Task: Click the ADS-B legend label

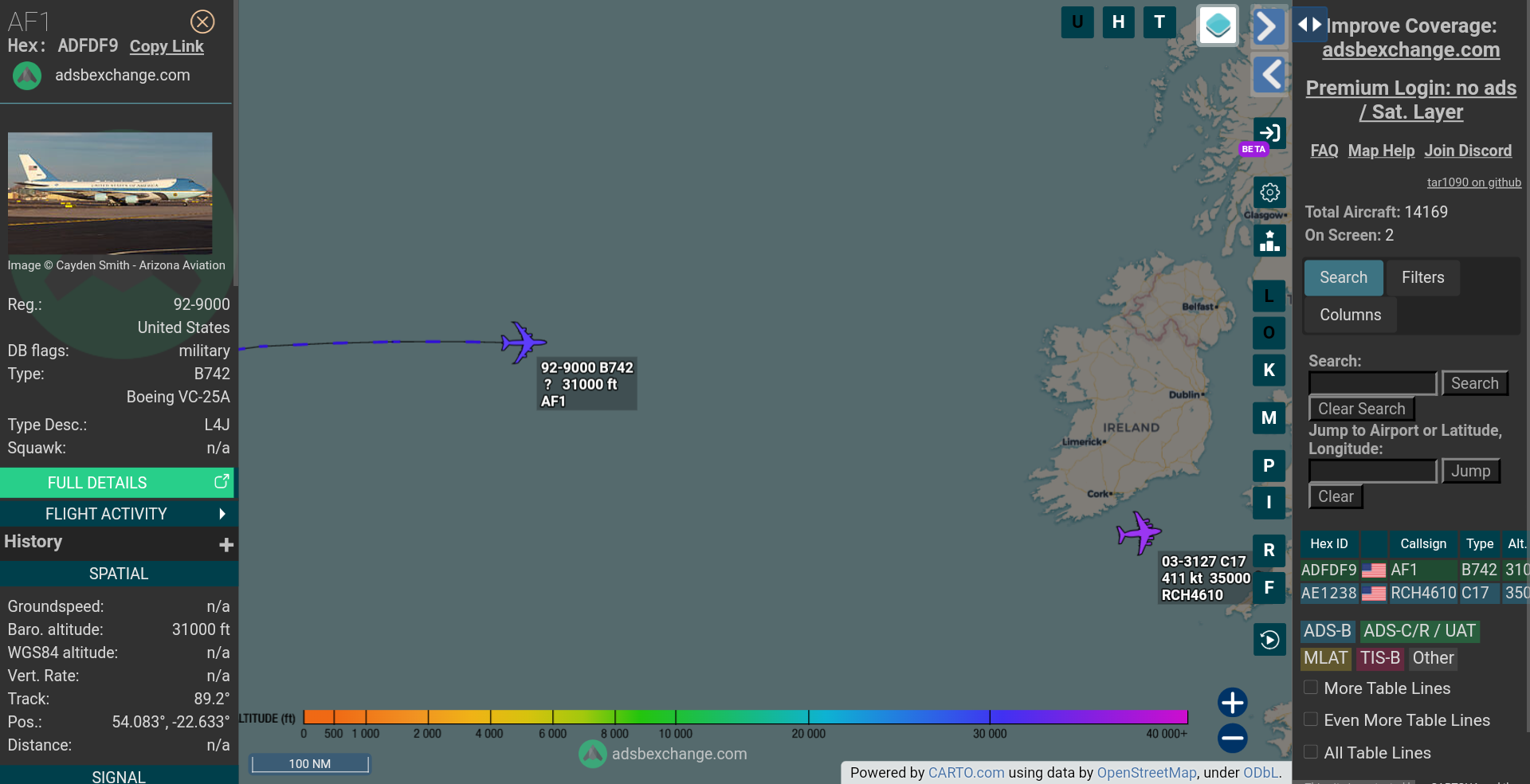Action: (x=1327, y=631)
